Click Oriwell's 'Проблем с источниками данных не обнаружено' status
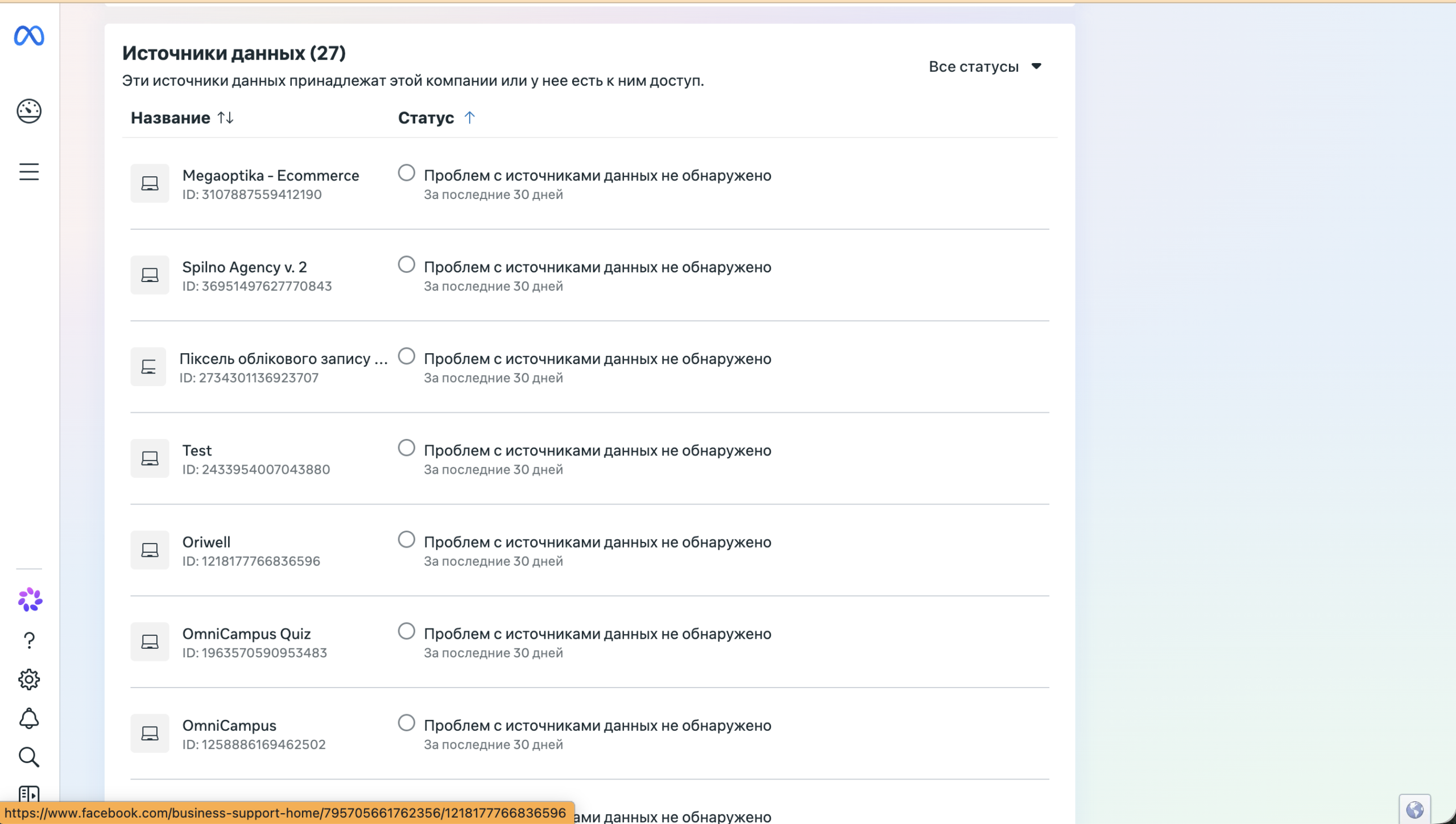 click(x=598, y=542)
